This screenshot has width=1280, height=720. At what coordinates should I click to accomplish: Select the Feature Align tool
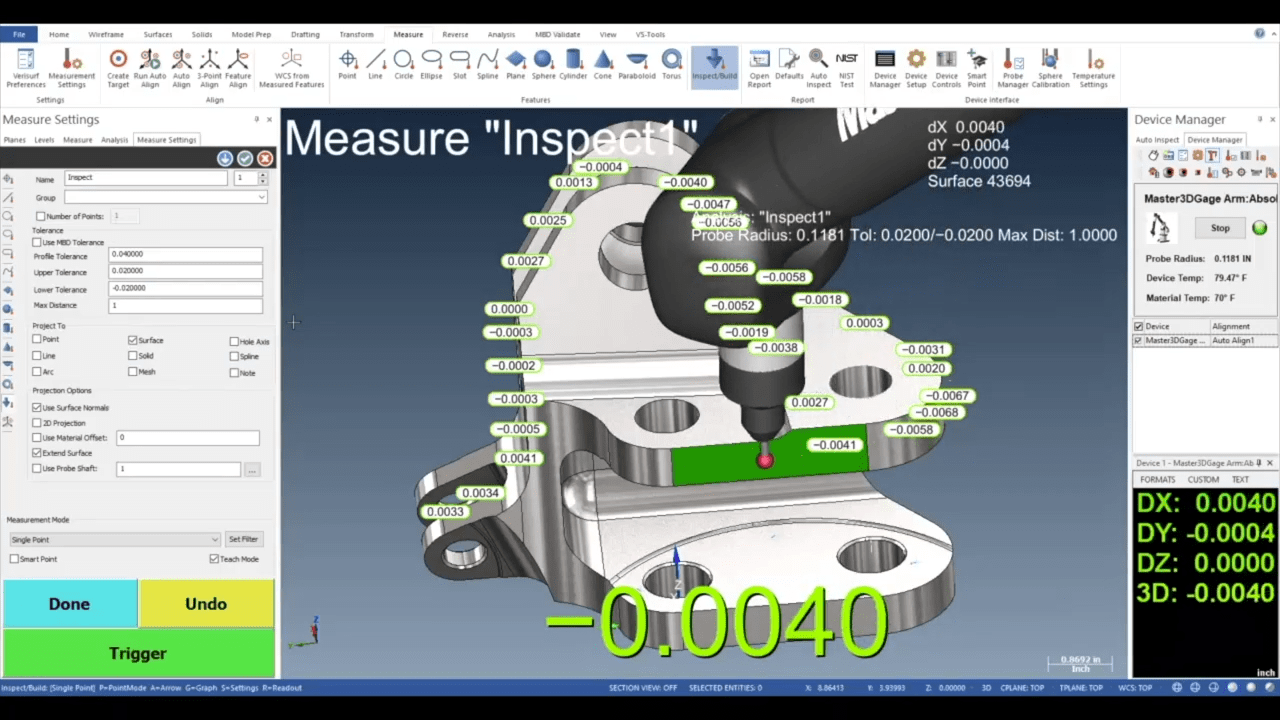coord(238,68)
